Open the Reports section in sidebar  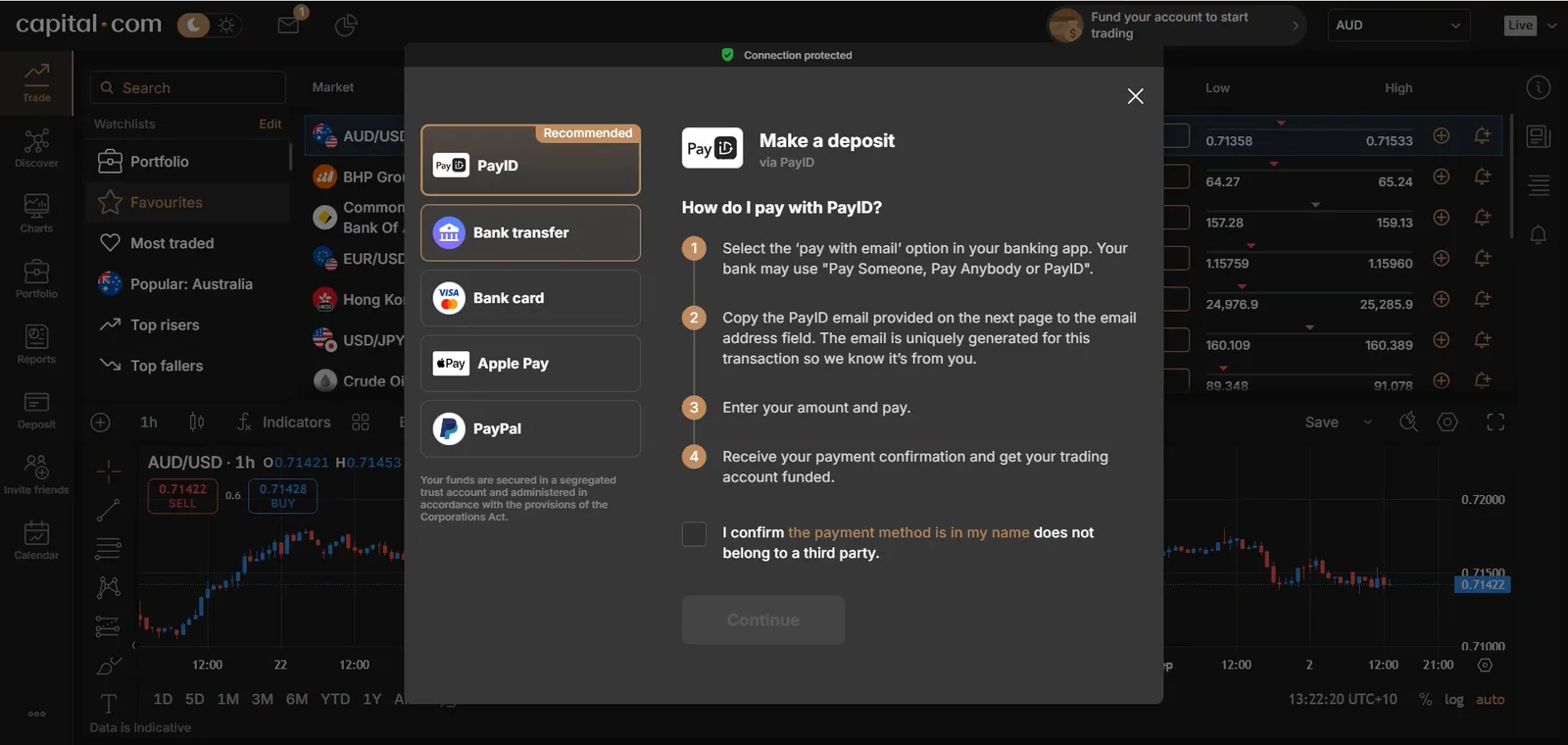(36, 344)
